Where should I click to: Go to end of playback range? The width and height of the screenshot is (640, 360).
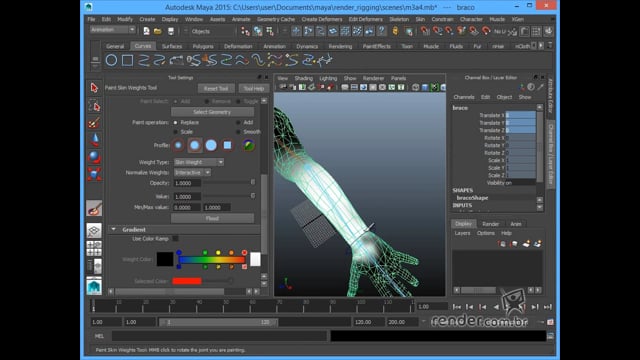[548, 307]
